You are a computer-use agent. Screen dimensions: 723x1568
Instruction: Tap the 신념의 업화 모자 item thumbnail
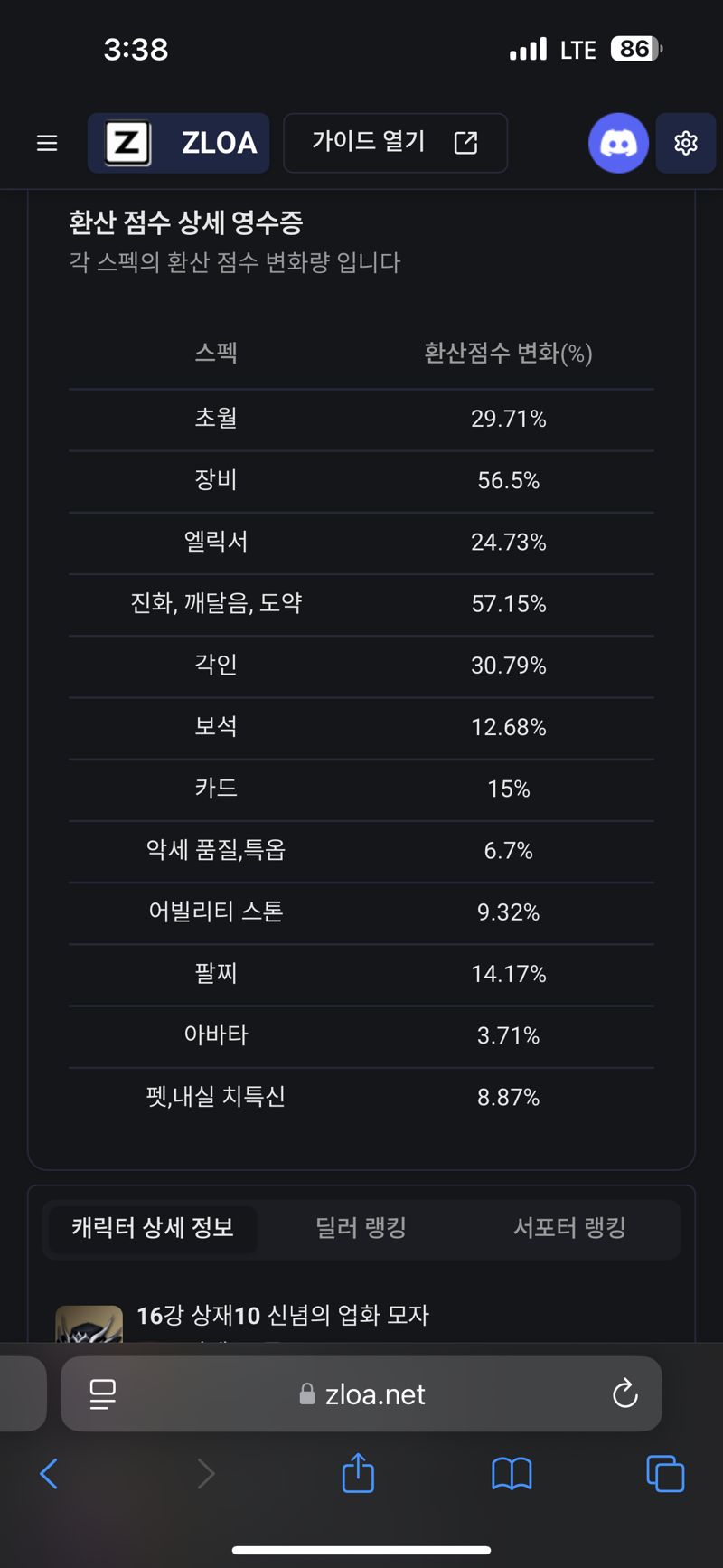click(x=89, y=1324)
